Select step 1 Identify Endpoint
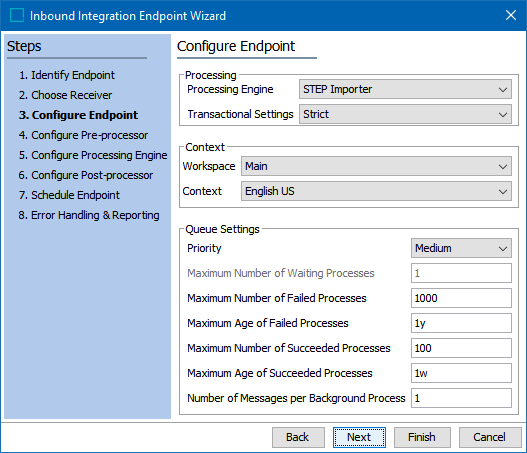The height and width of the screenshot is (453, 527). (x=67, y=75)
